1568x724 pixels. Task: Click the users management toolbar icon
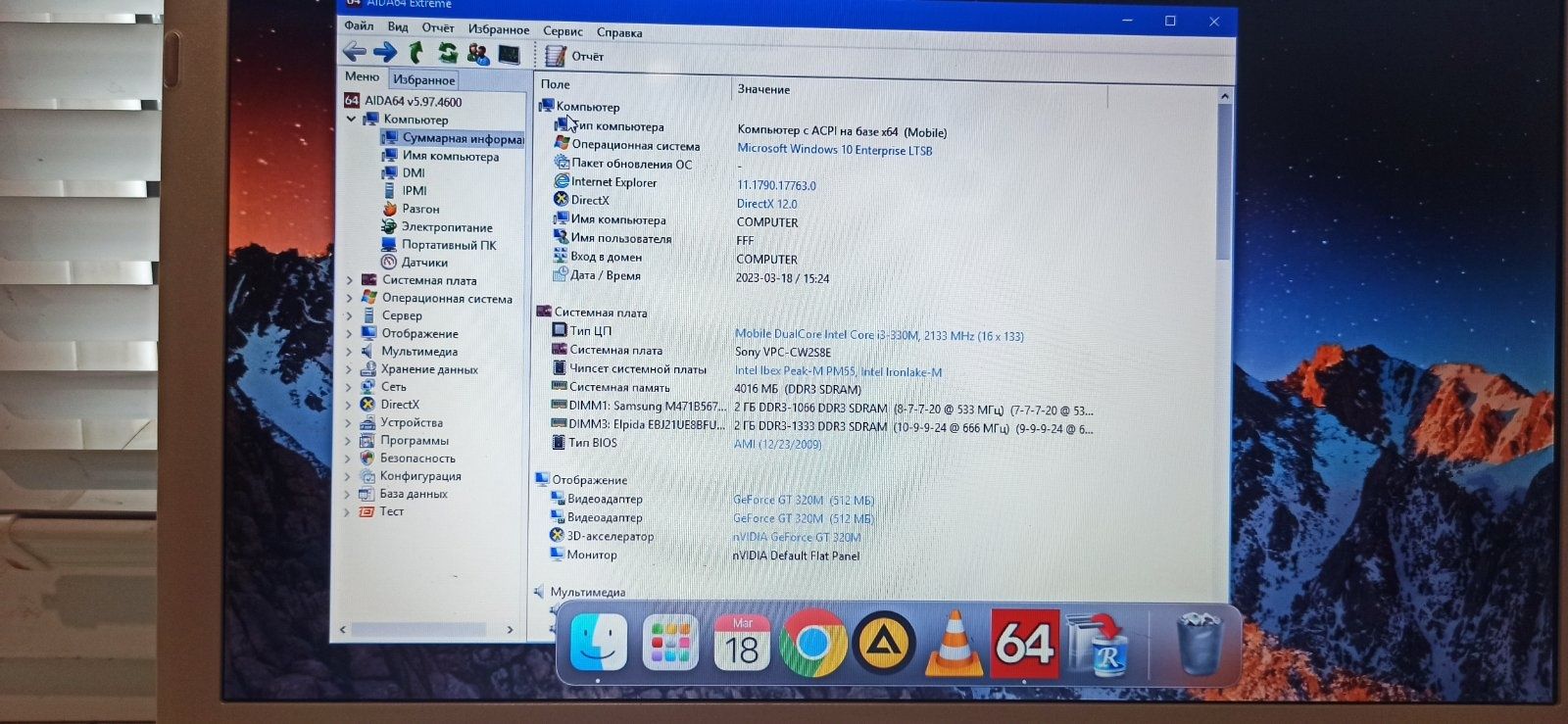point(478,54)
